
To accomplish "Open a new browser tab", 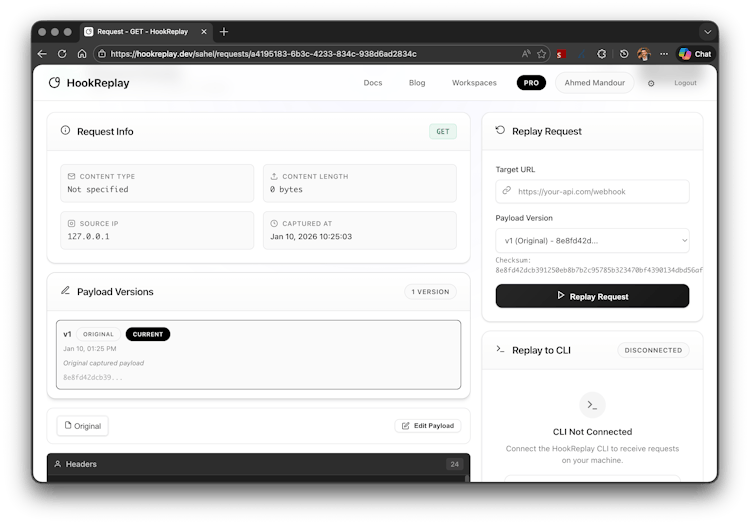I will pyautogui.click(x=224, y=32).
